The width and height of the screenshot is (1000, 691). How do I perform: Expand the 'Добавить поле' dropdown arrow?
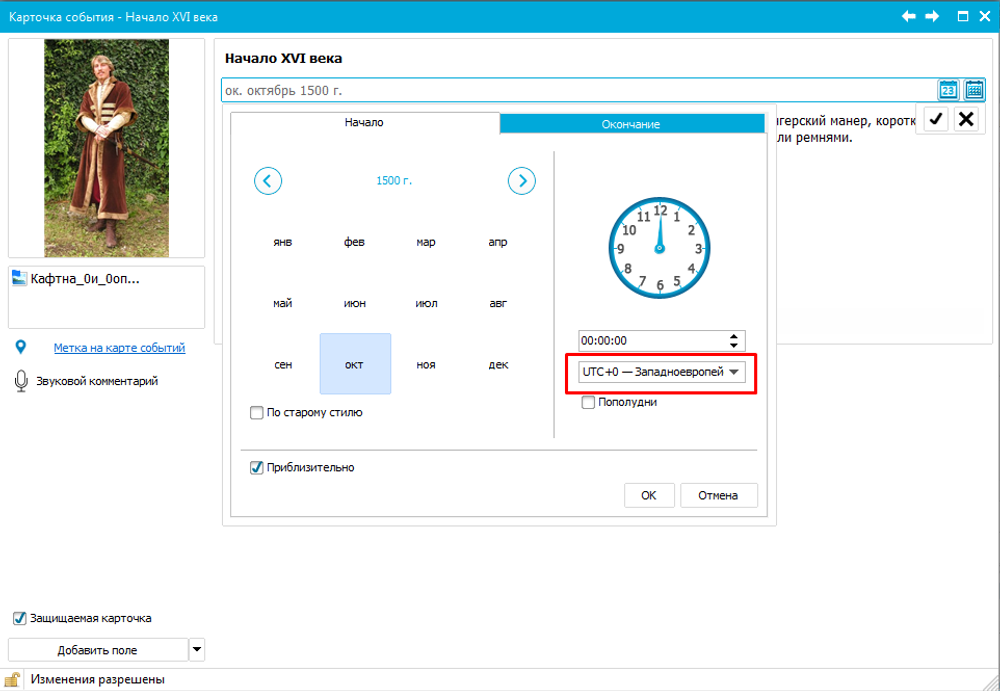pos(197,650)
